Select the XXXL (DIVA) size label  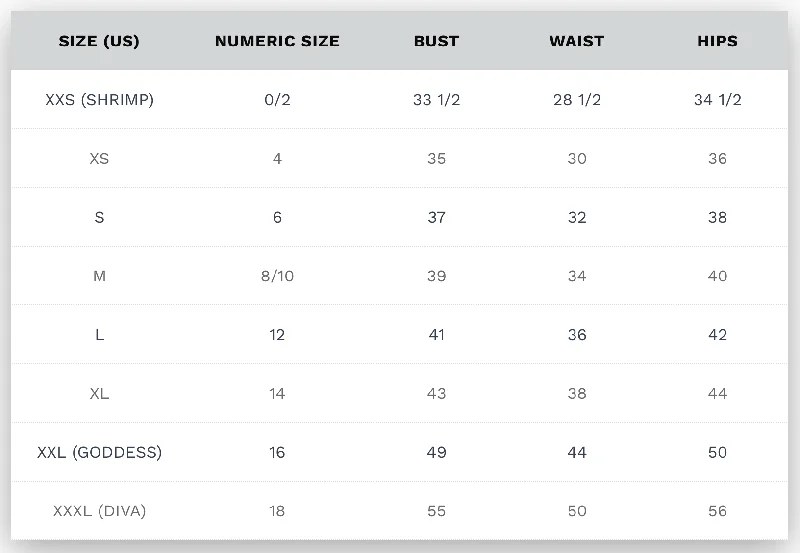(x=99, y=511)
